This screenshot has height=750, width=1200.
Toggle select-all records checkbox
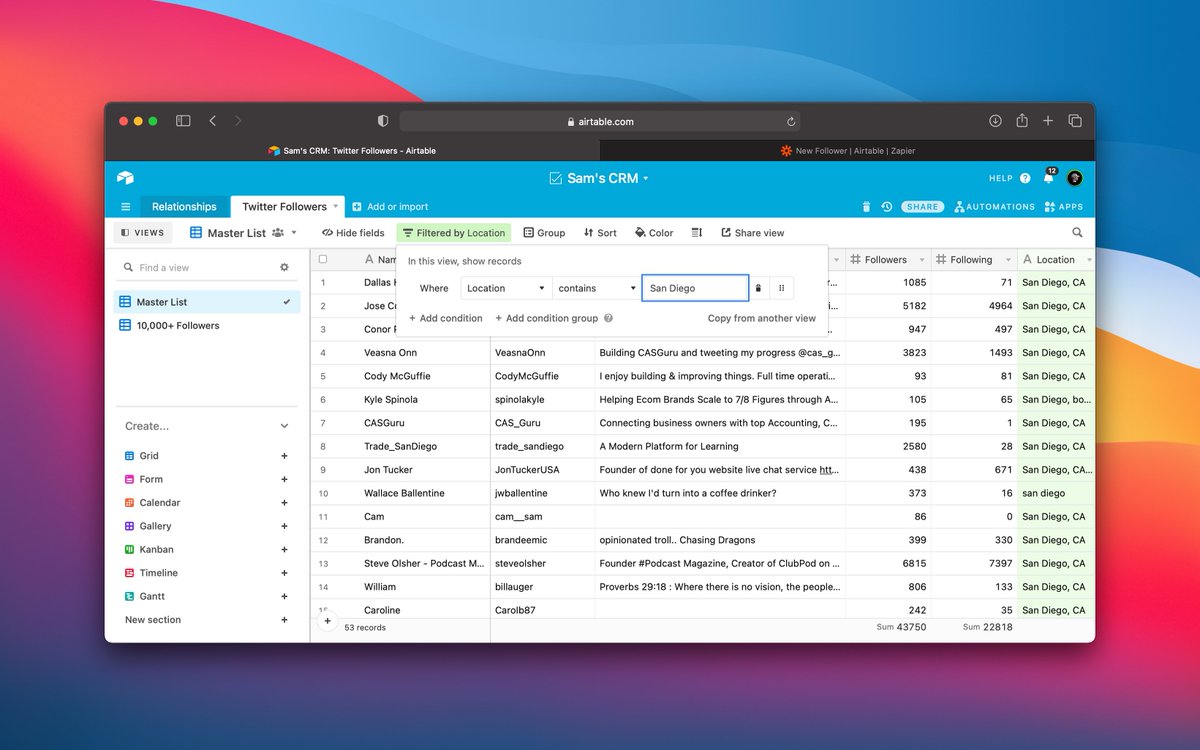(x=323, y=259)
